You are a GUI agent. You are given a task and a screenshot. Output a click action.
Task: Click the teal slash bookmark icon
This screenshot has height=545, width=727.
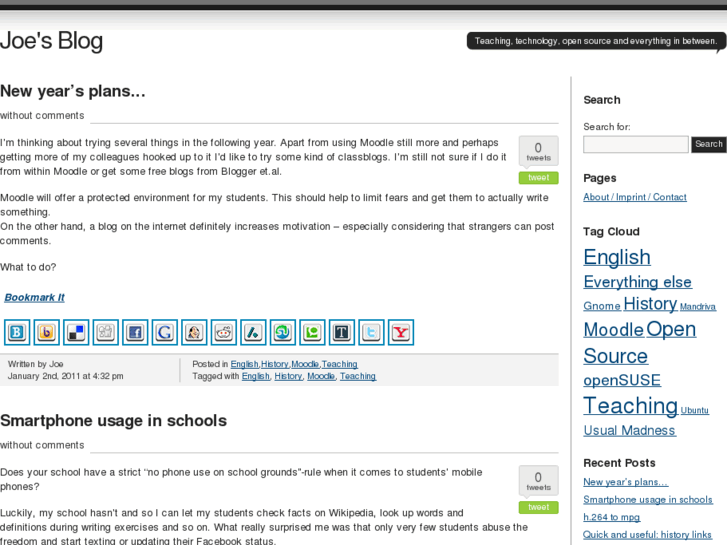253,332
